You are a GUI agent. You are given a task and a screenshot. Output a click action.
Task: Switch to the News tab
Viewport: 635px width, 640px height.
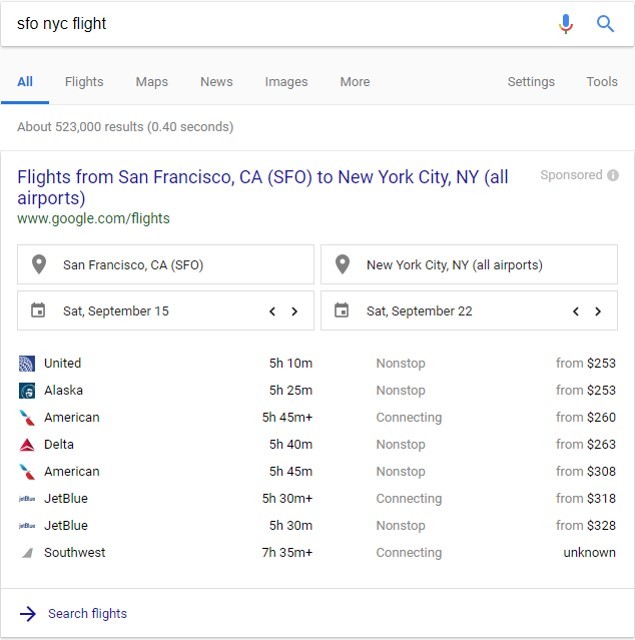(x=216, y=82)
